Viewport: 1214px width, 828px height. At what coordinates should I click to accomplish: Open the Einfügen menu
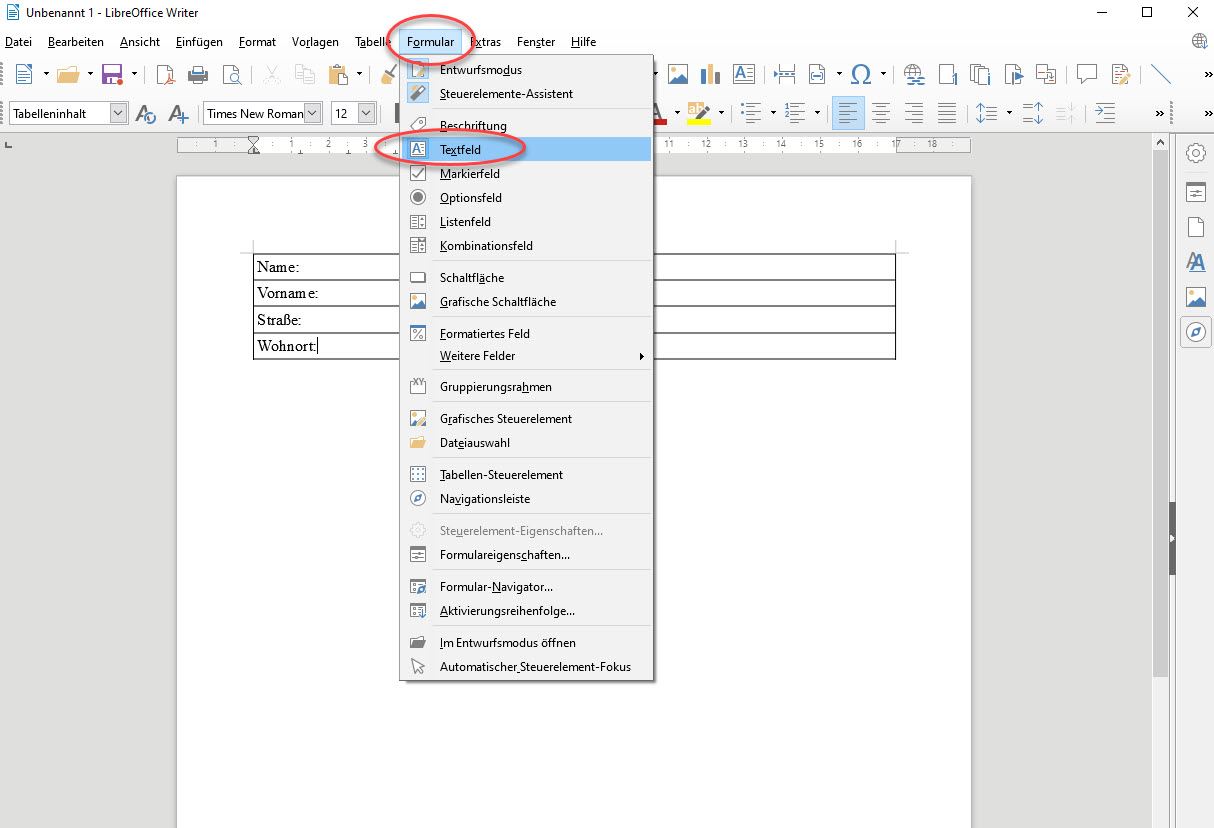pos(199,42)
